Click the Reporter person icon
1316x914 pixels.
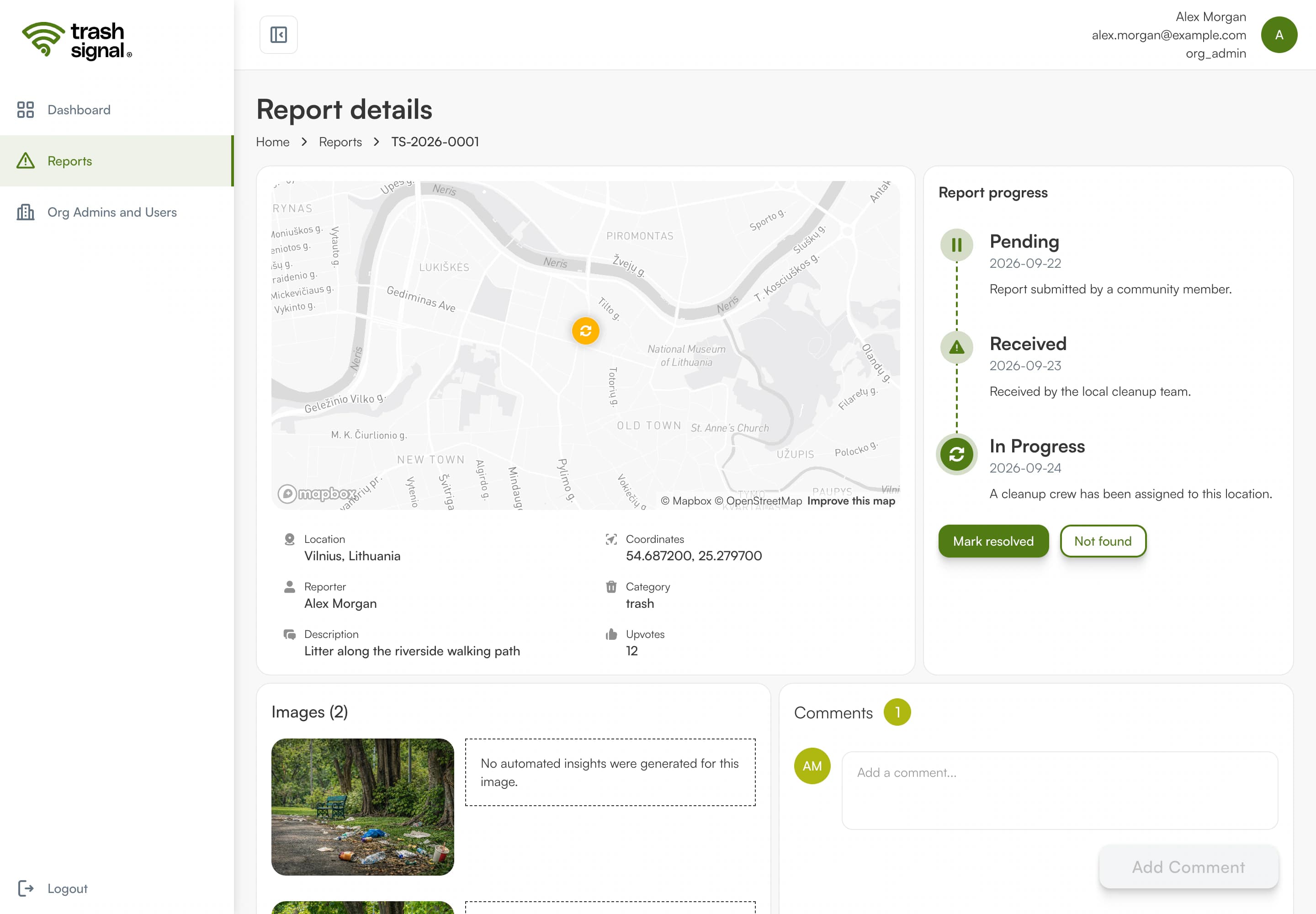[289, 586]
